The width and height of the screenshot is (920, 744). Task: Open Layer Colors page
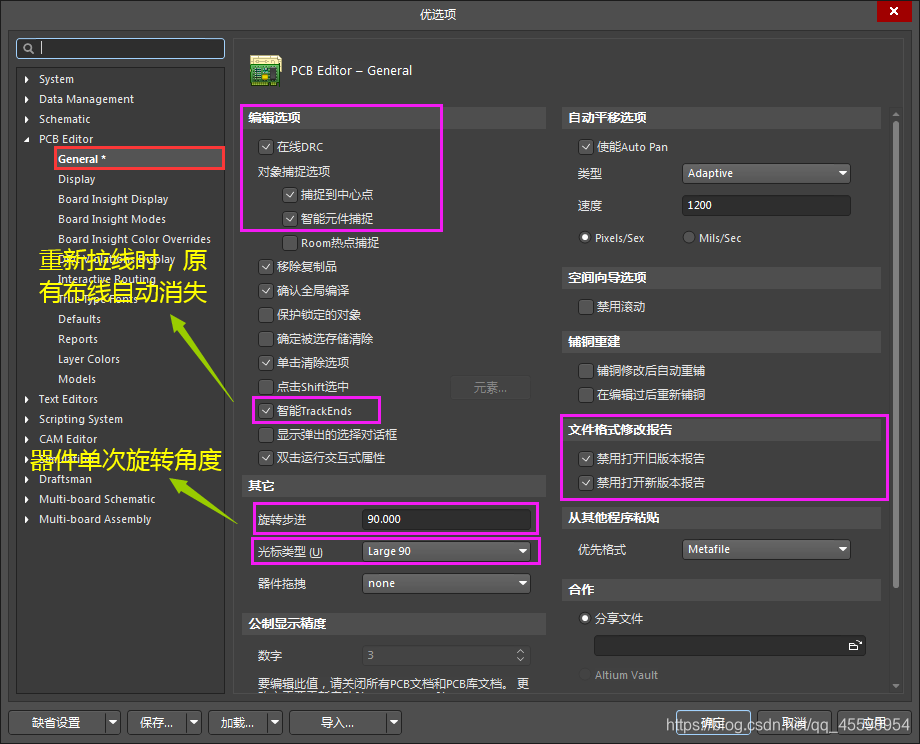(x=89, y=359)
